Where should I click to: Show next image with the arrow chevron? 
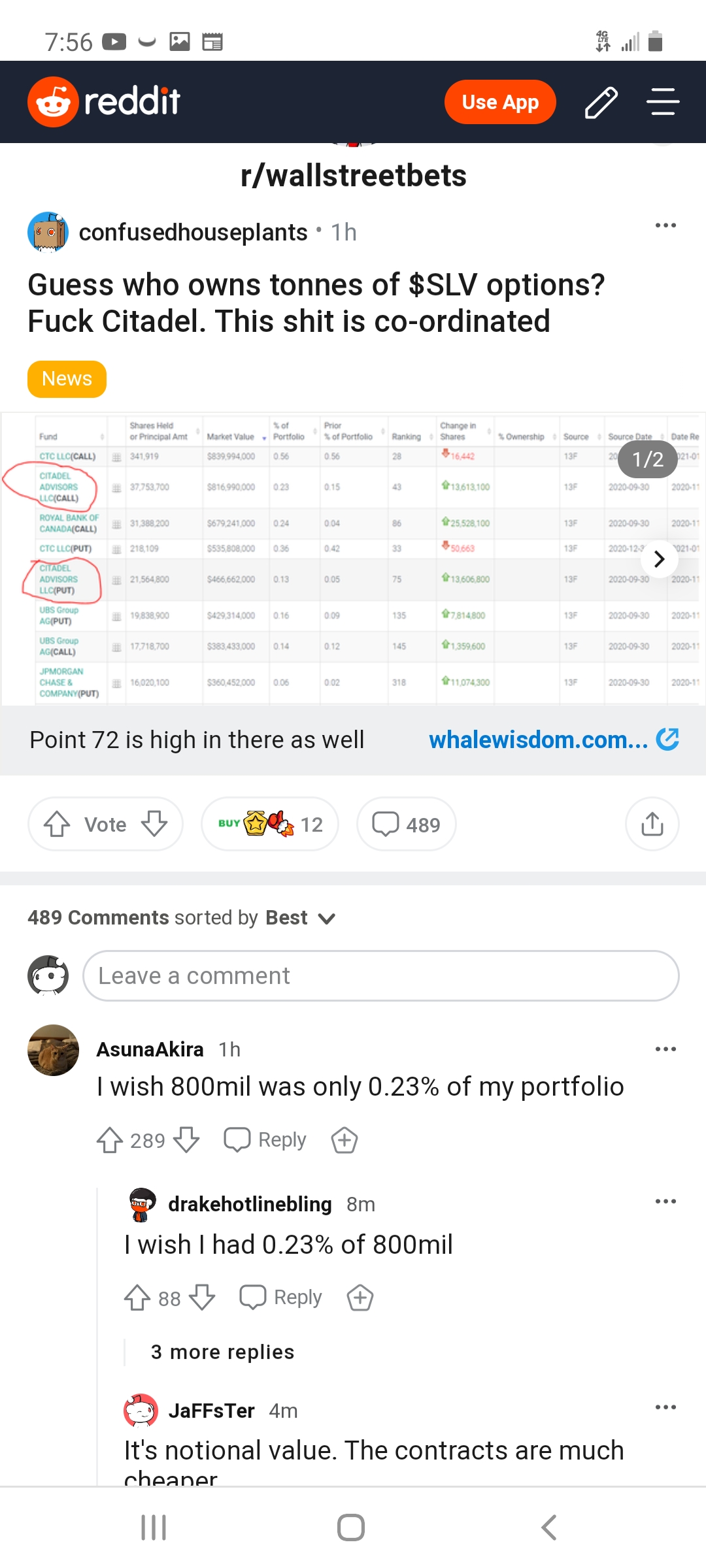[659, 559]
